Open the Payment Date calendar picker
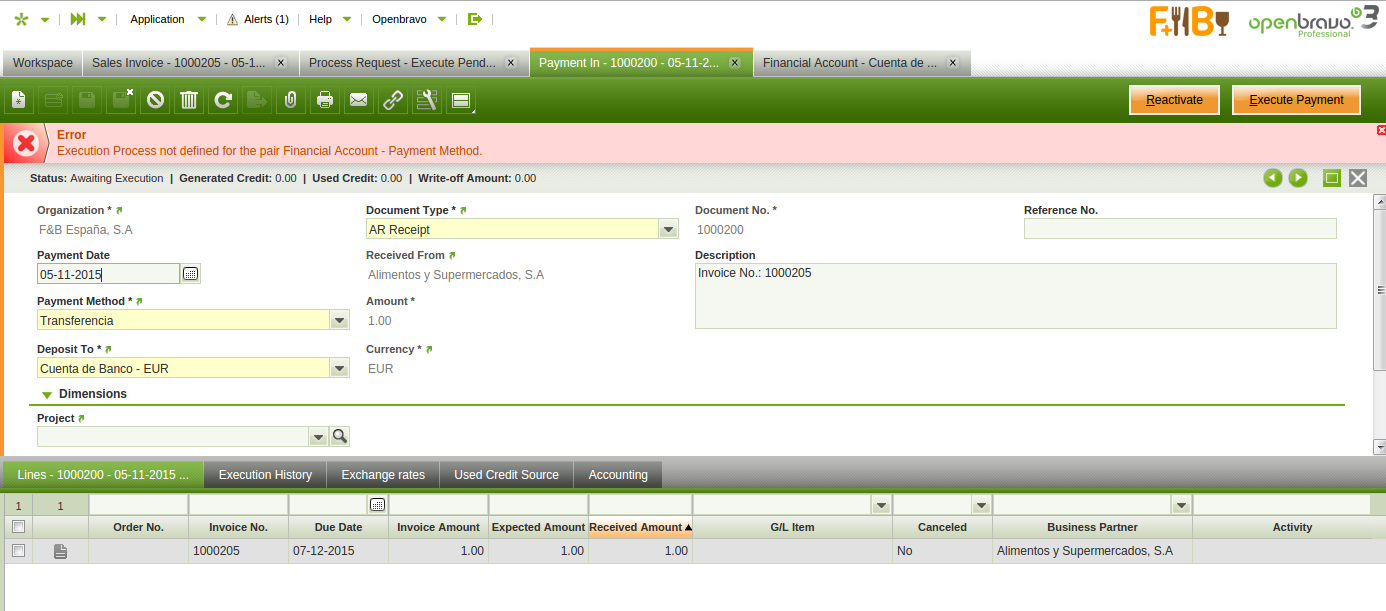Viewport: 1386px width, 611px height. 191,274
